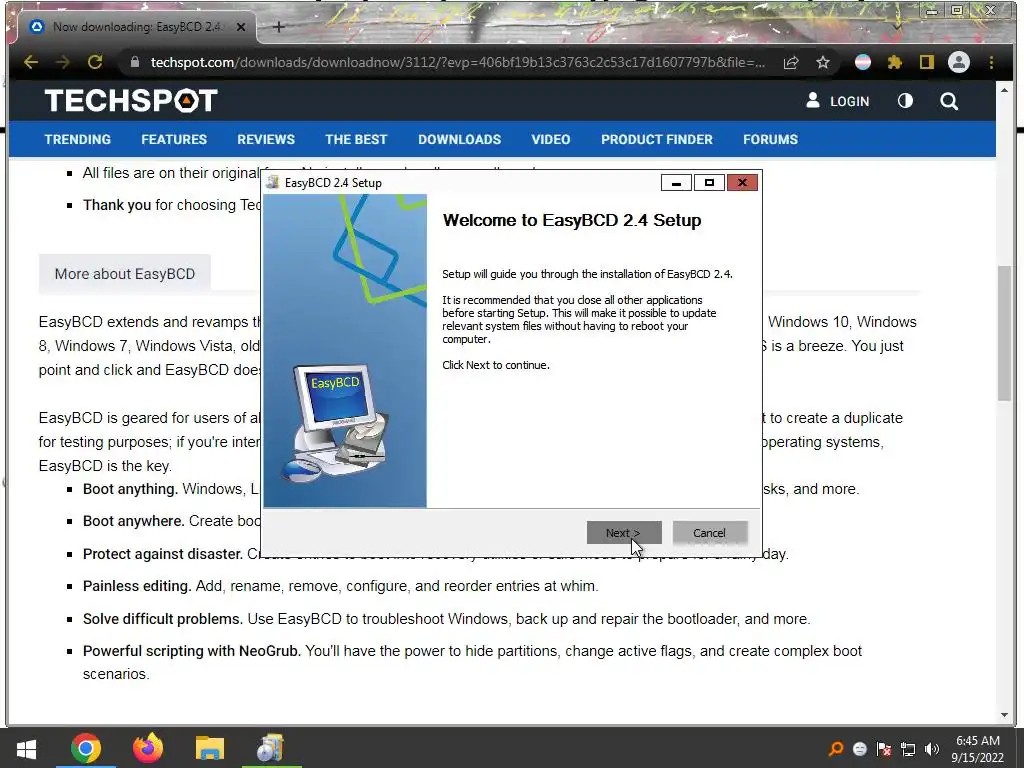Open Chrome three-dot menu
This screenshot has height=768, width=1024.
991,62
